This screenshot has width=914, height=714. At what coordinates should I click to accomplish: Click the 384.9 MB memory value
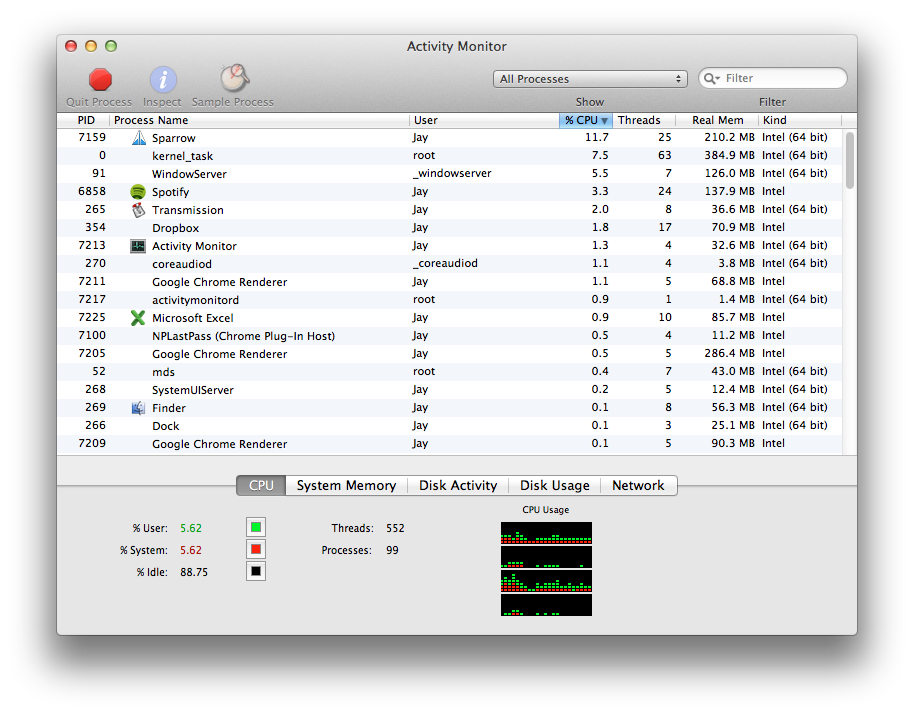pos(729,156)
